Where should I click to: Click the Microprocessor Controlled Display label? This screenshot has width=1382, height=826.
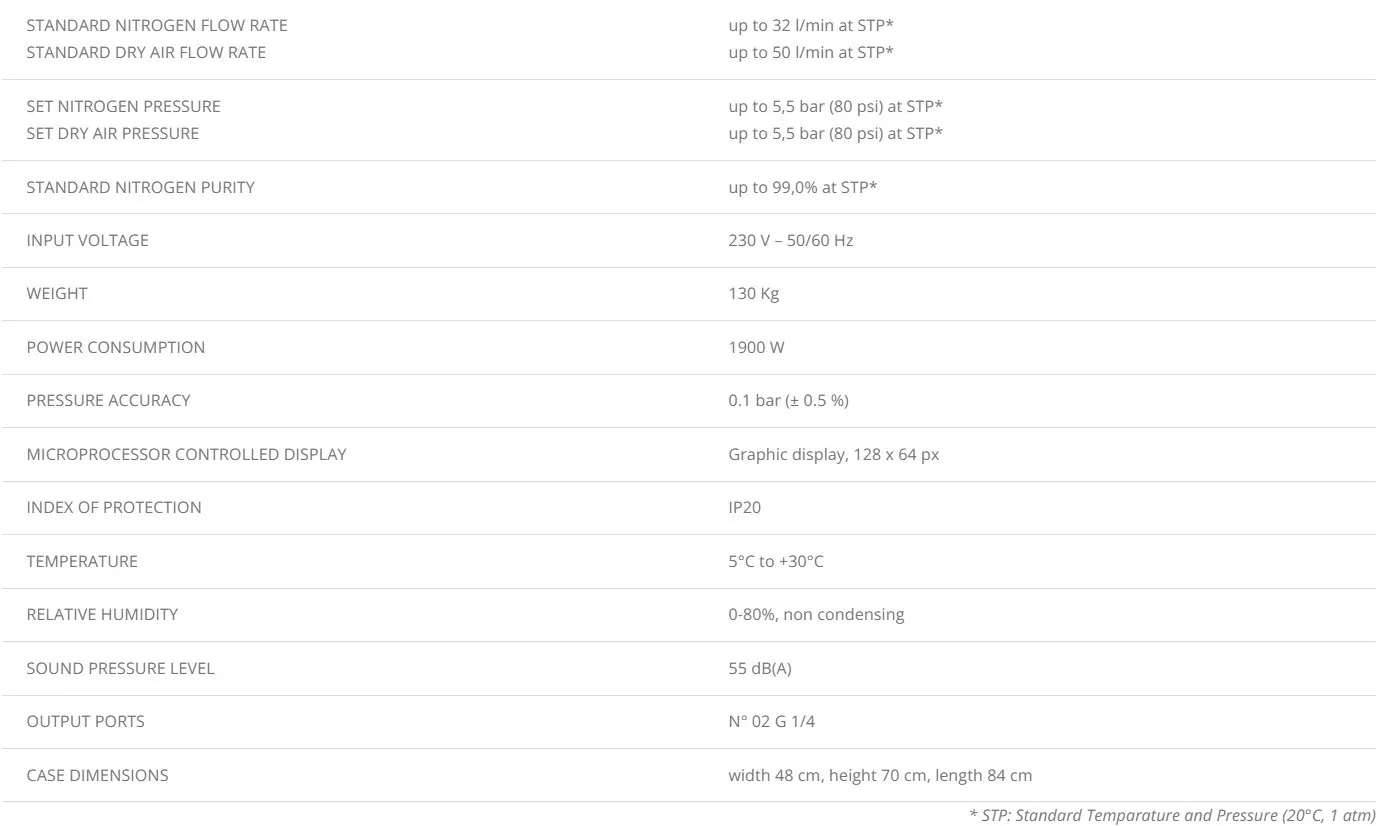click(x=186, y=454)
